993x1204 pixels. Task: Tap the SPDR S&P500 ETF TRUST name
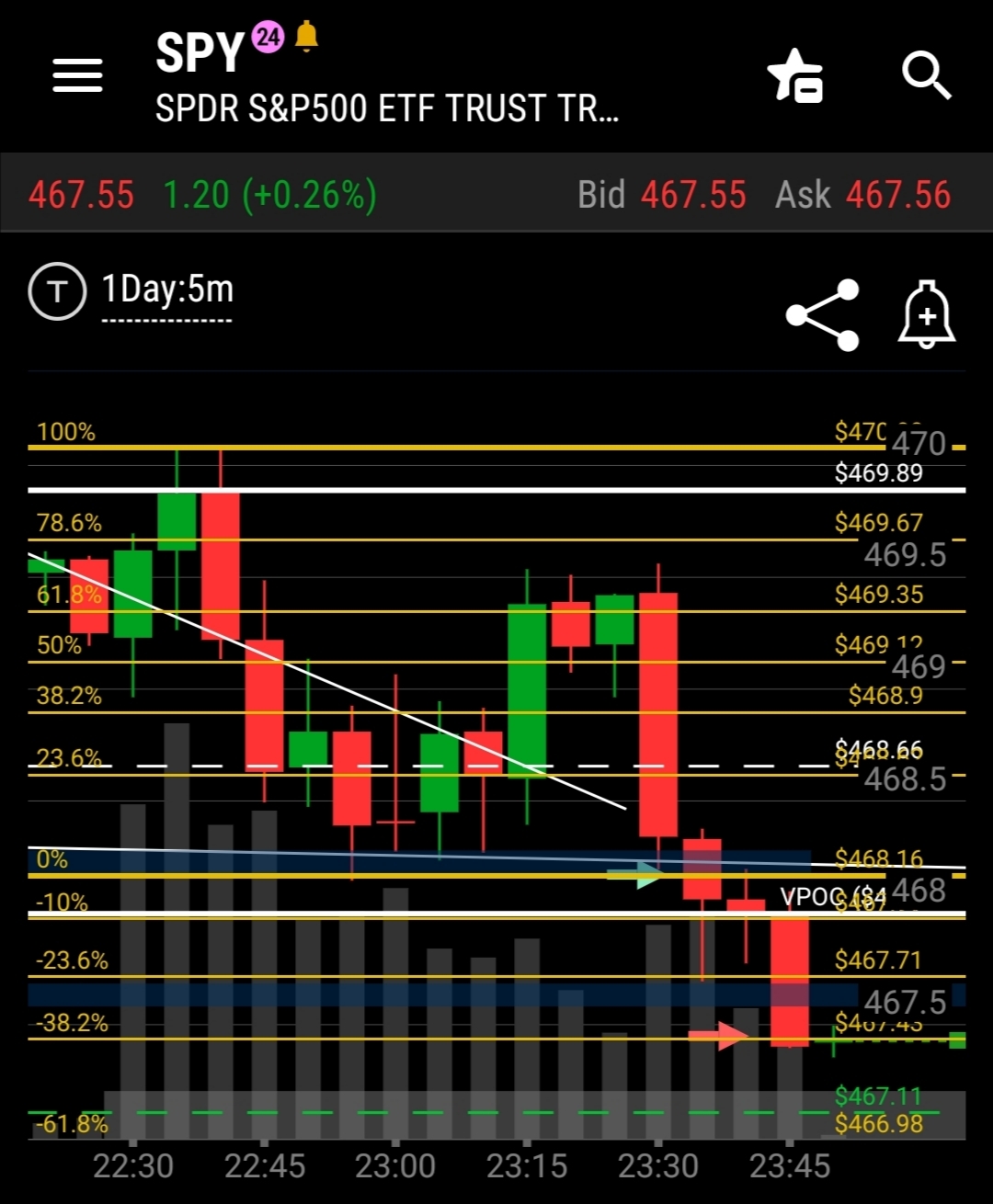(x=387, y=108)
